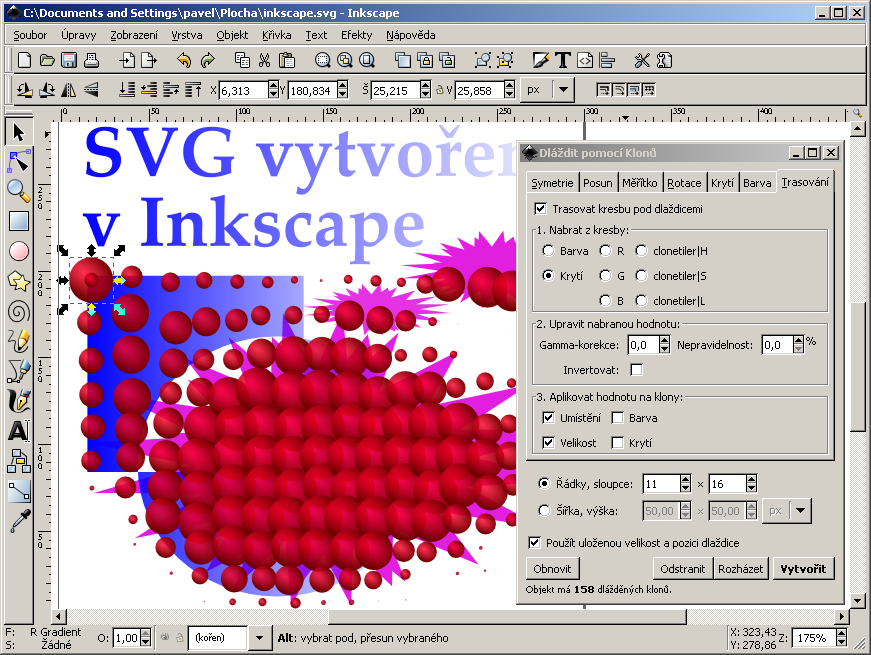The image size is (871, 655).
Task: Click the Odstranit button
Action: 683,569
